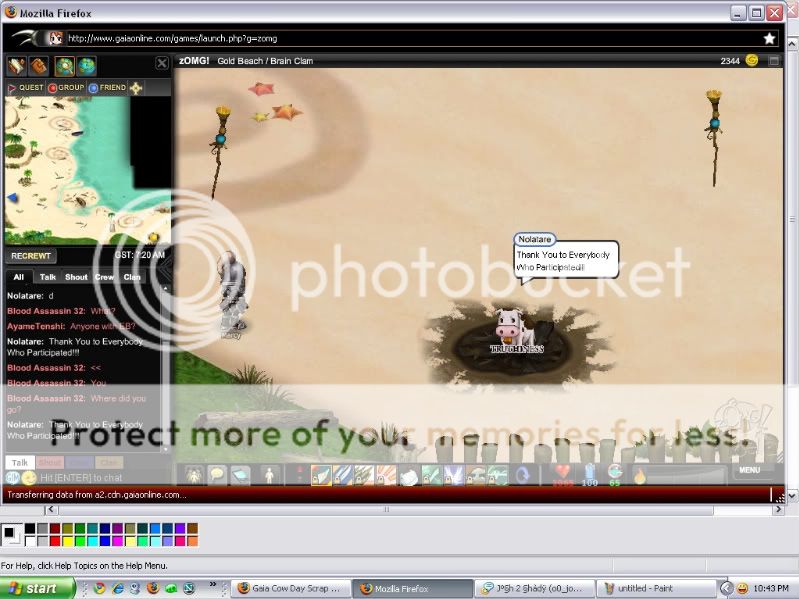Click the red heart health icon
799x599 pixels.
click(563, 473)
